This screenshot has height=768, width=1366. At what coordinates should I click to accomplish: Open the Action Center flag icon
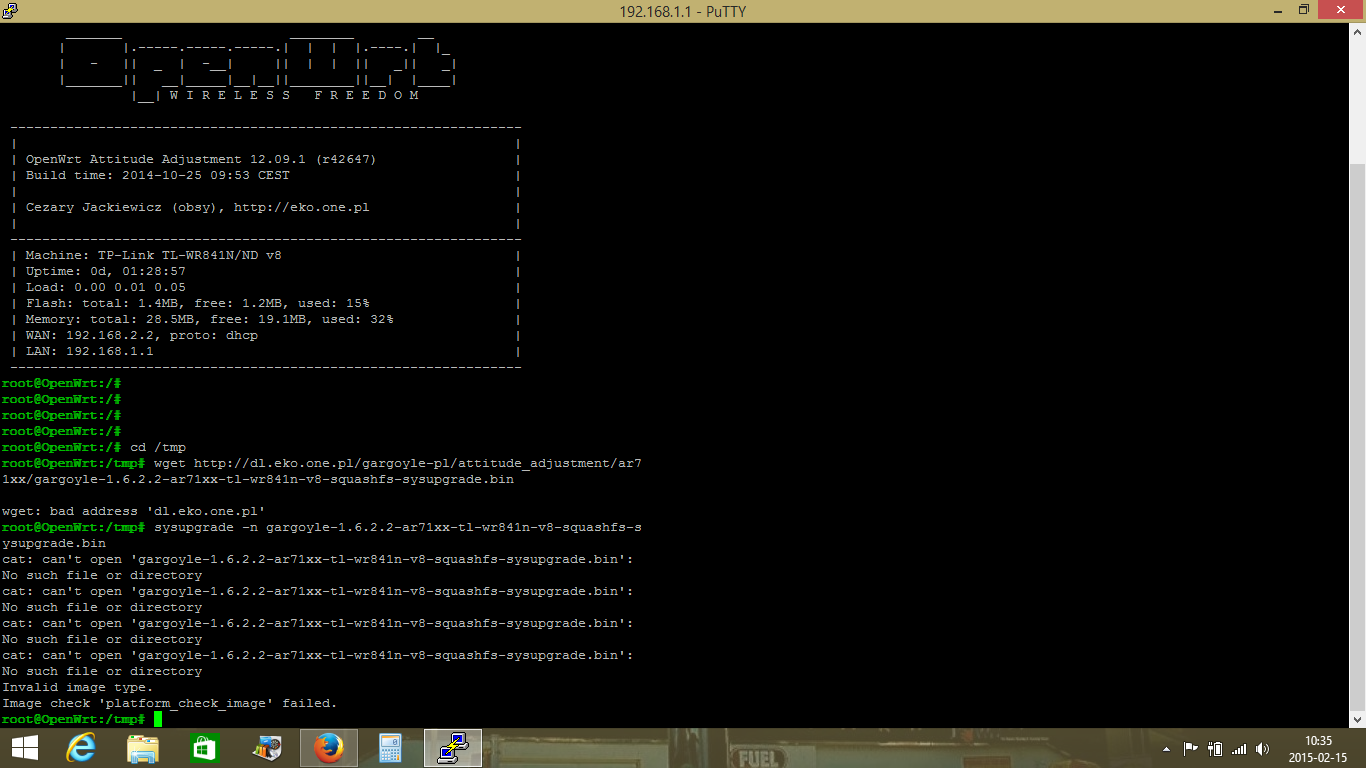pyautogui.click(x=1191, y=749)
